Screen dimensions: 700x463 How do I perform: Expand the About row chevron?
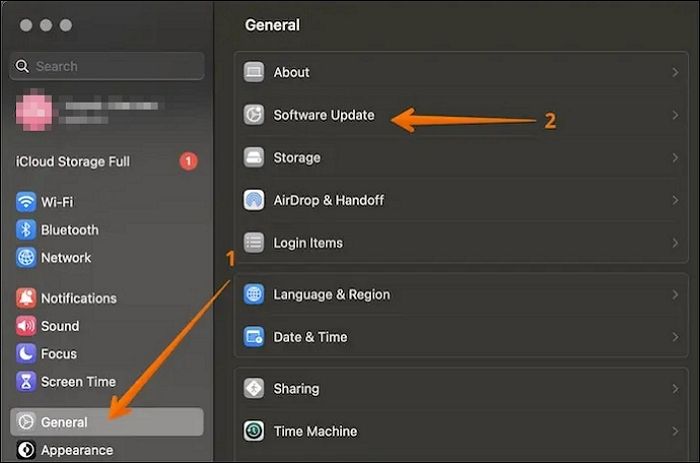pyautogui.click(x=676, y=72)
